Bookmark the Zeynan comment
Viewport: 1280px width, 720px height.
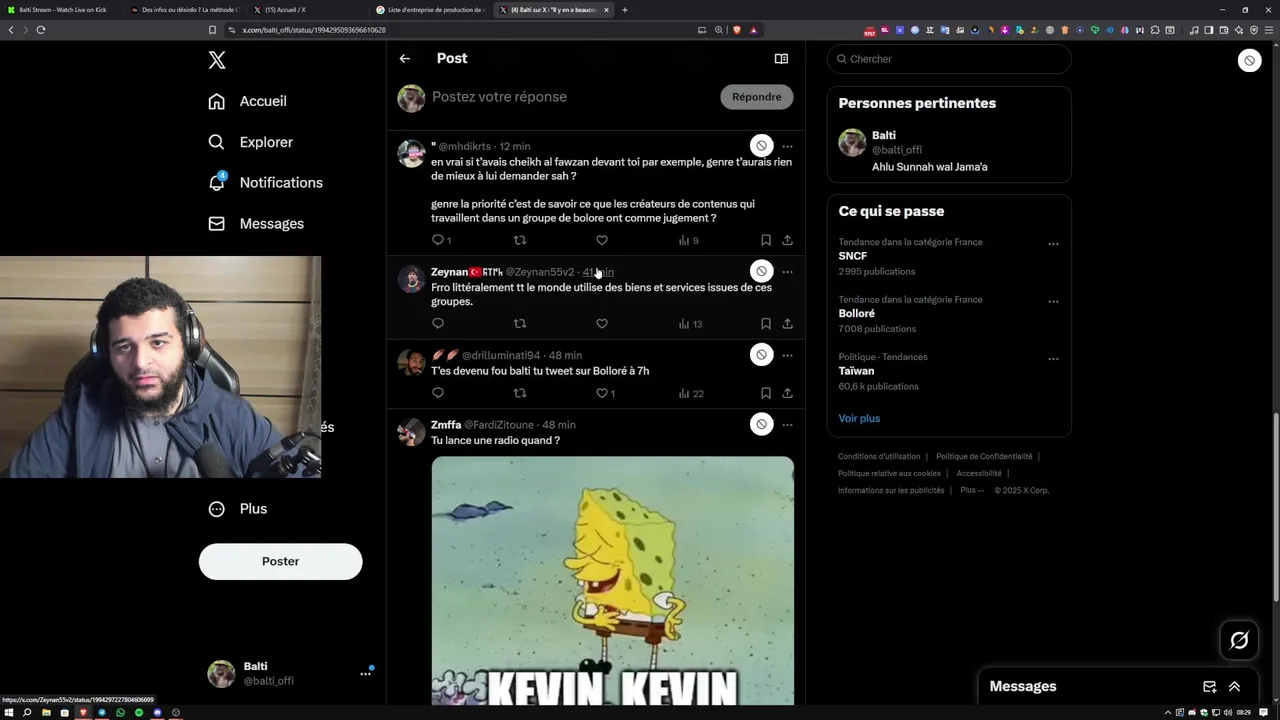[765, 324]
